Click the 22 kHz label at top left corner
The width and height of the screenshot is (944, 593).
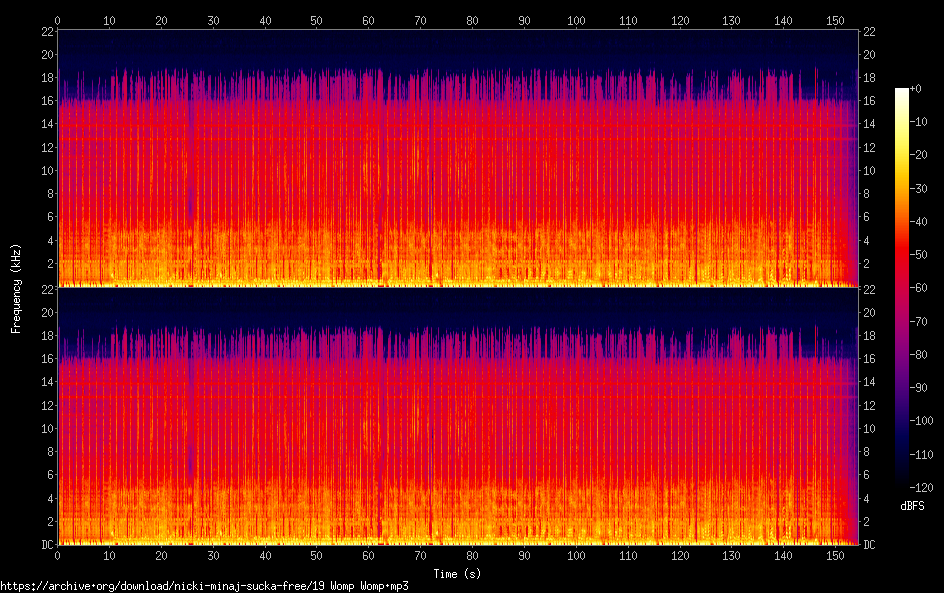tap(45, 31)
